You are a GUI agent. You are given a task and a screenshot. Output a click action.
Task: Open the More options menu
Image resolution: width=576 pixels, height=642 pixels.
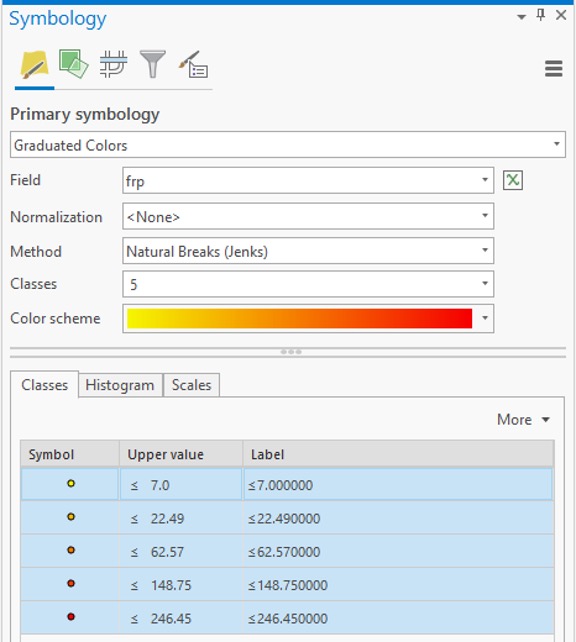(x=523, y=420)
